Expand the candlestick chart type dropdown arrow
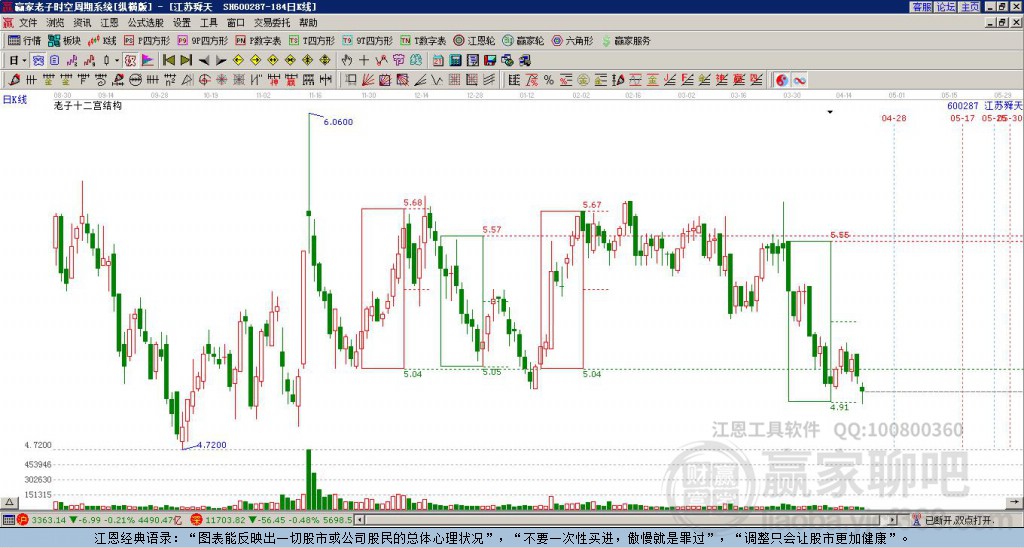 (x=117, y=60)
